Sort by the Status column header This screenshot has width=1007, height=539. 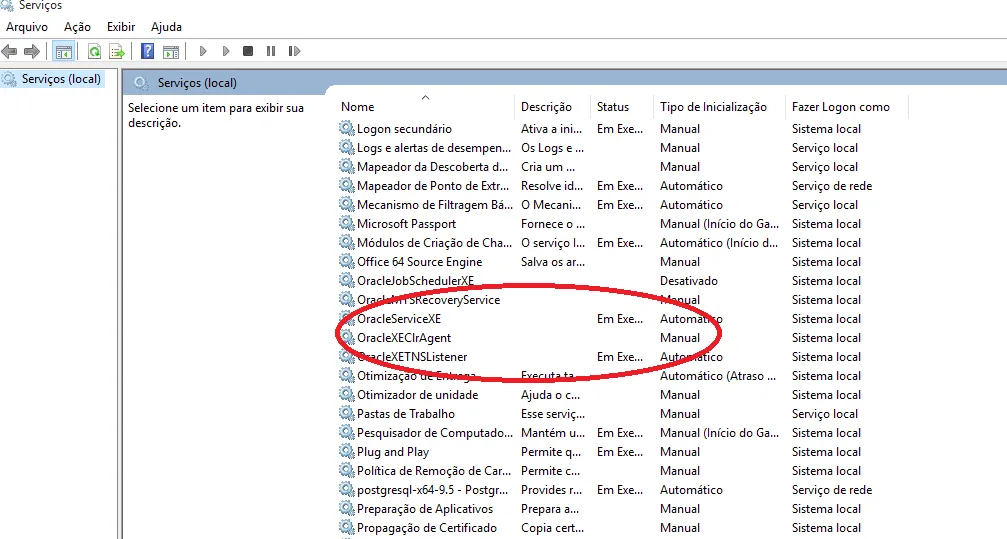click(613, 107)
